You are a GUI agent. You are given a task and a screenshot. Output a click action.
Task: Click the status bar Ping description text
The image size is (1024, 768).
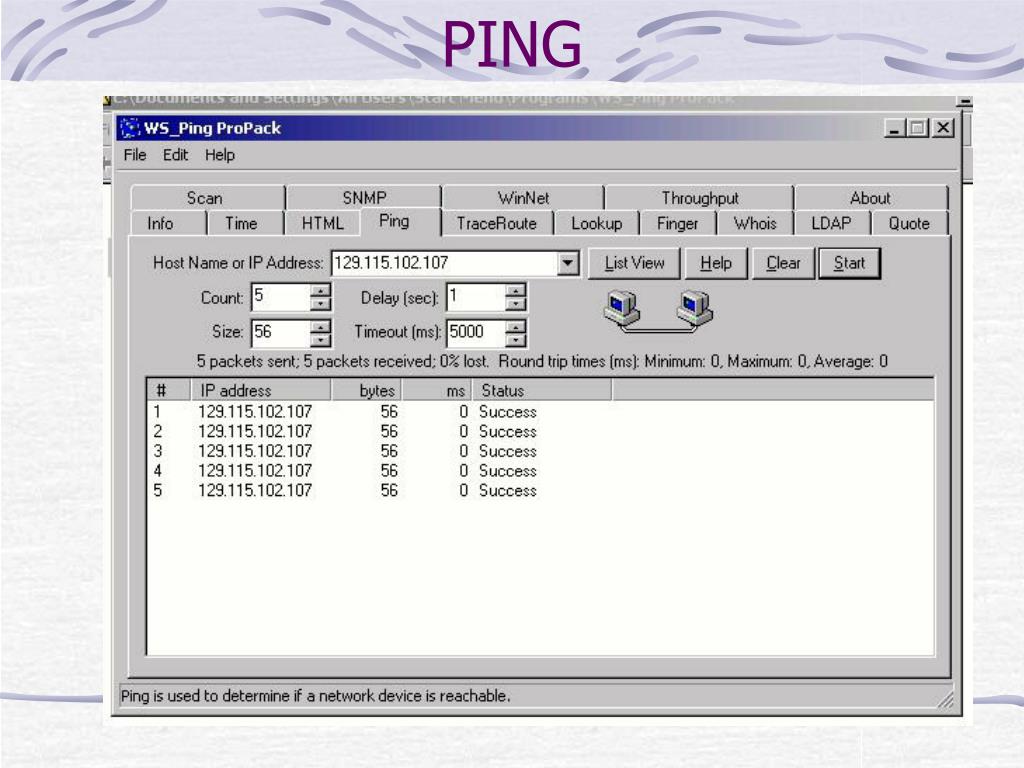[315, 696]
